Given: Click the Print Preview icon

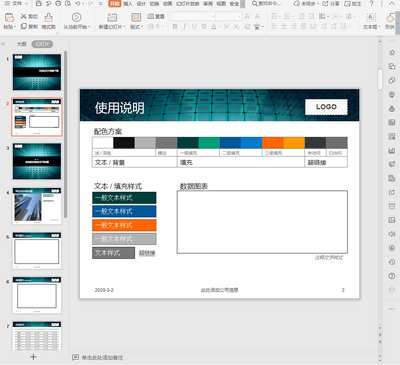Looking at the screenshot, I should tap(68, 4).
